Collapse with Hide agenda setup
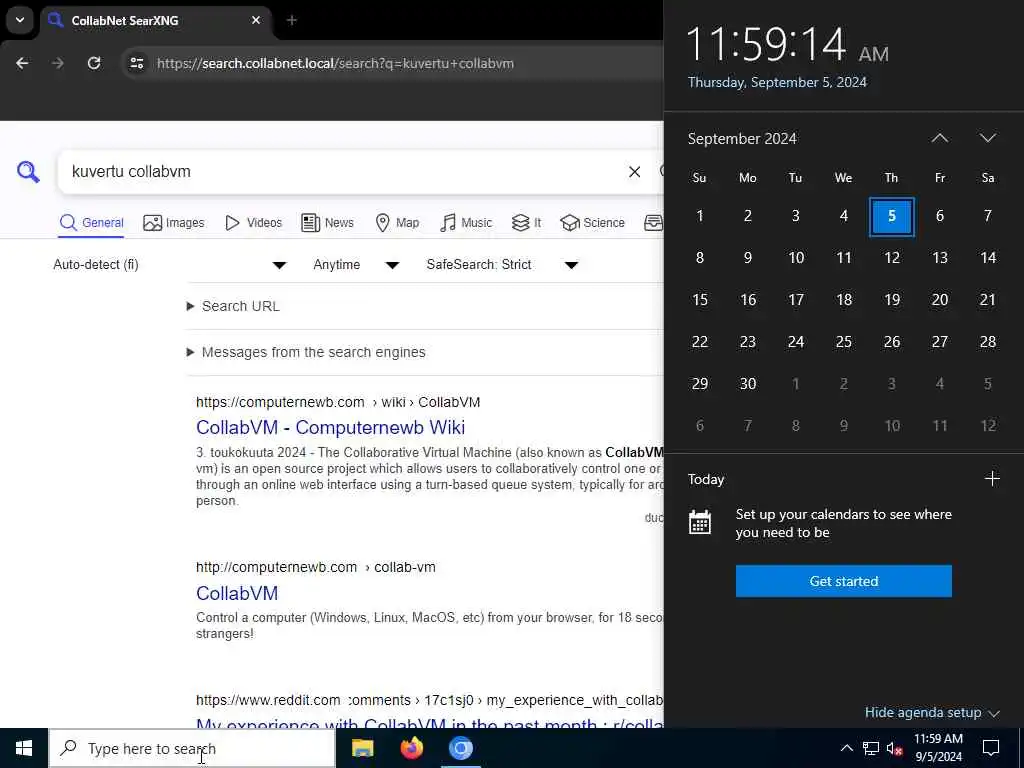The width and height of the screenshot is (1024, 768). click(932, 712)
